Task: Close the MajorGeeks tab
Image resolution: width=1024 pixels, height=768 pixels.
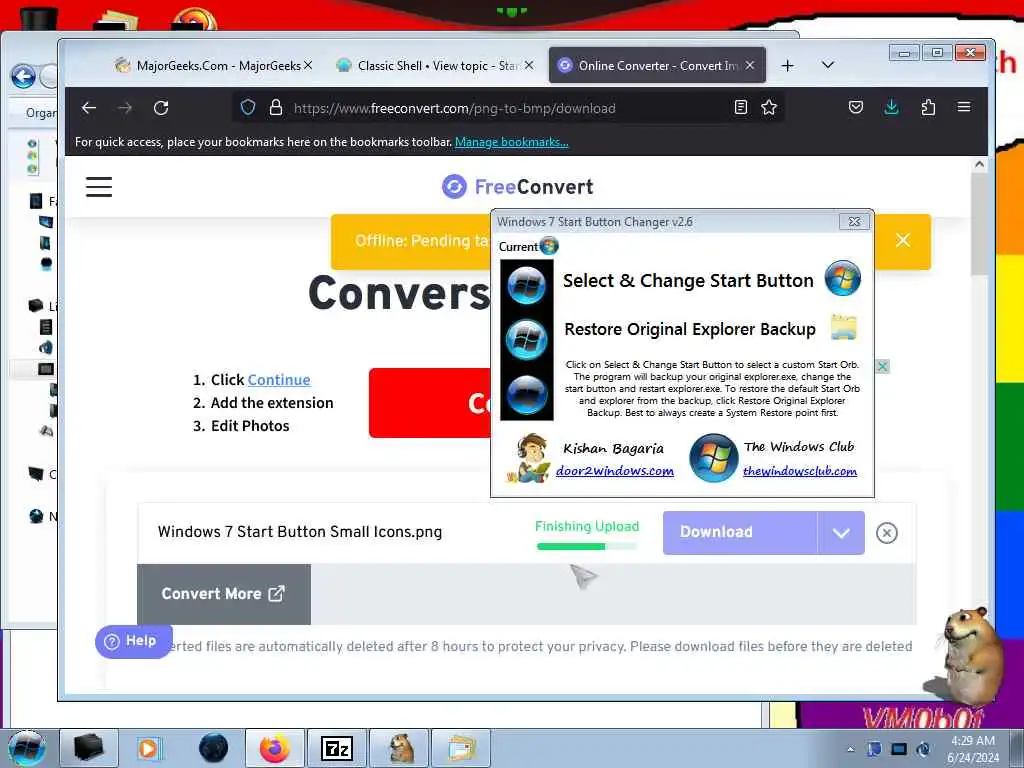Action: [x=308, y=65]
